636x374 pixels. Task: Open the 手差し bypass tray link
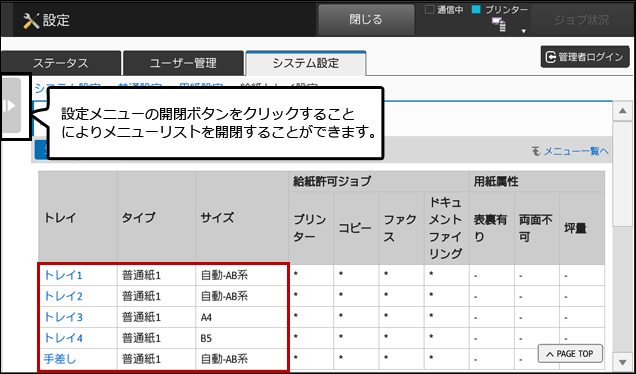click(60, 359)
